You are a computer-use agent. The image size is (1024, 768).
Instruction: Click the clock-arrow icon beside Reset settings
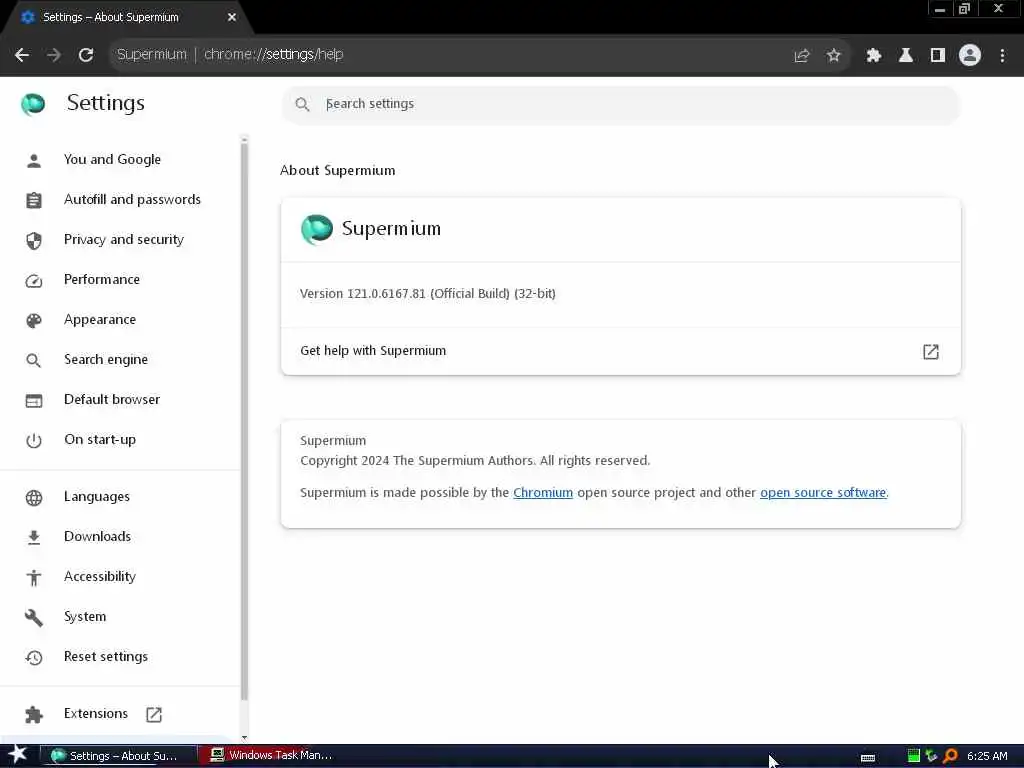(x=34, y=658)
